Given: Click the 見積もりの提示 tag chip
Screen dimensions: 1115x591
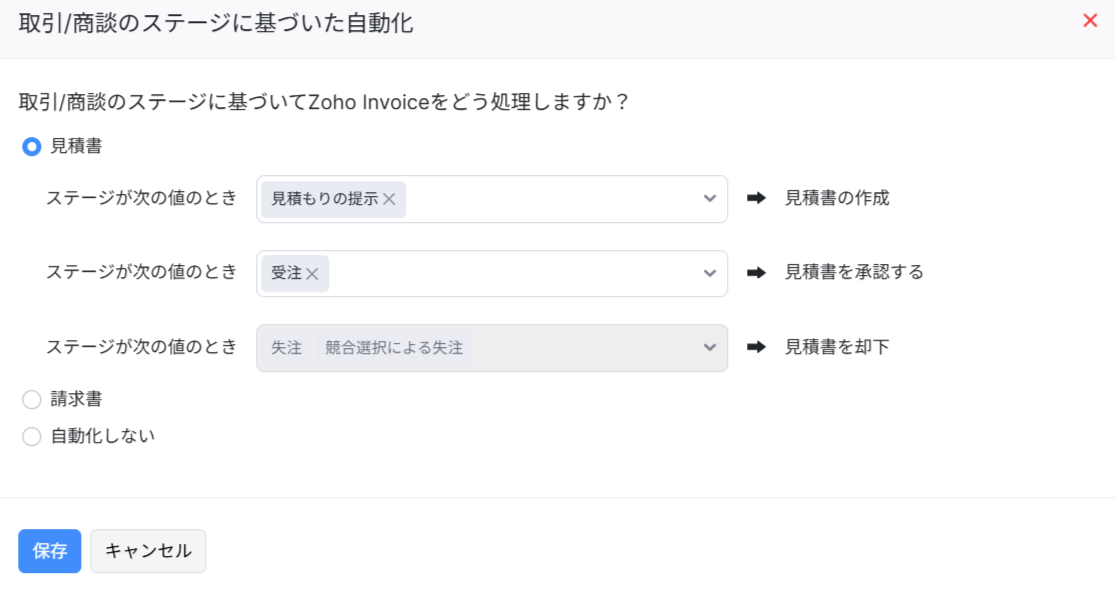Looking at the screenshot, I should pos(324,199).
